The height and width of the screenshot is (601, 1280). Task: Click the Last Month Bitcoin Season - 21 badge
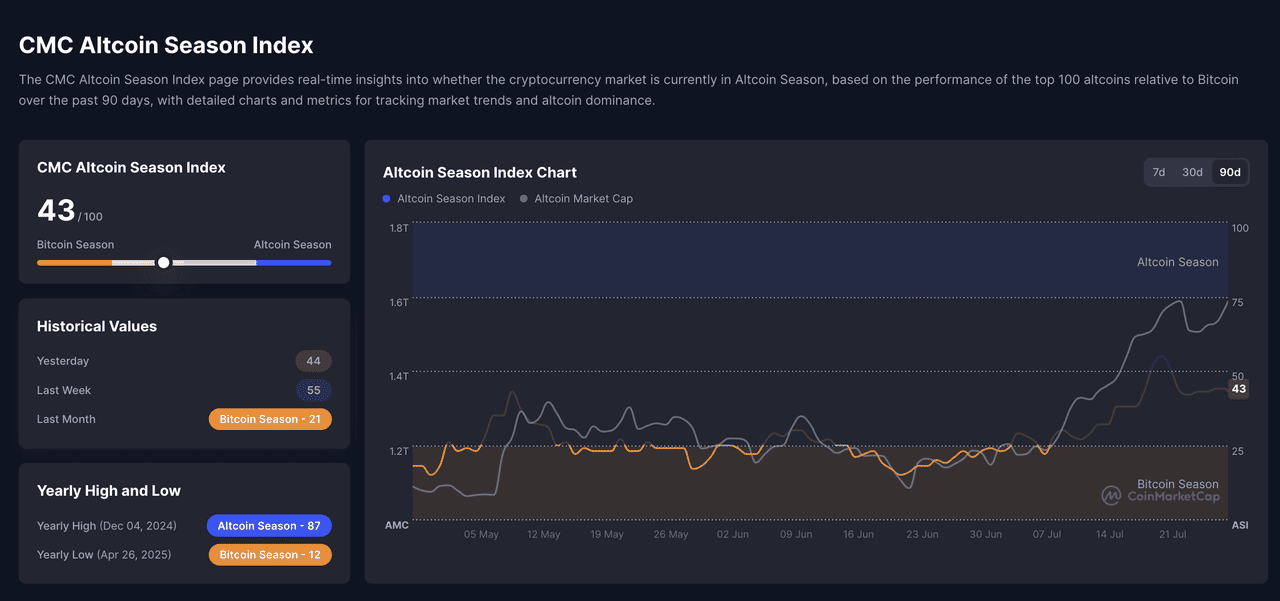click(x=270, y=419)
